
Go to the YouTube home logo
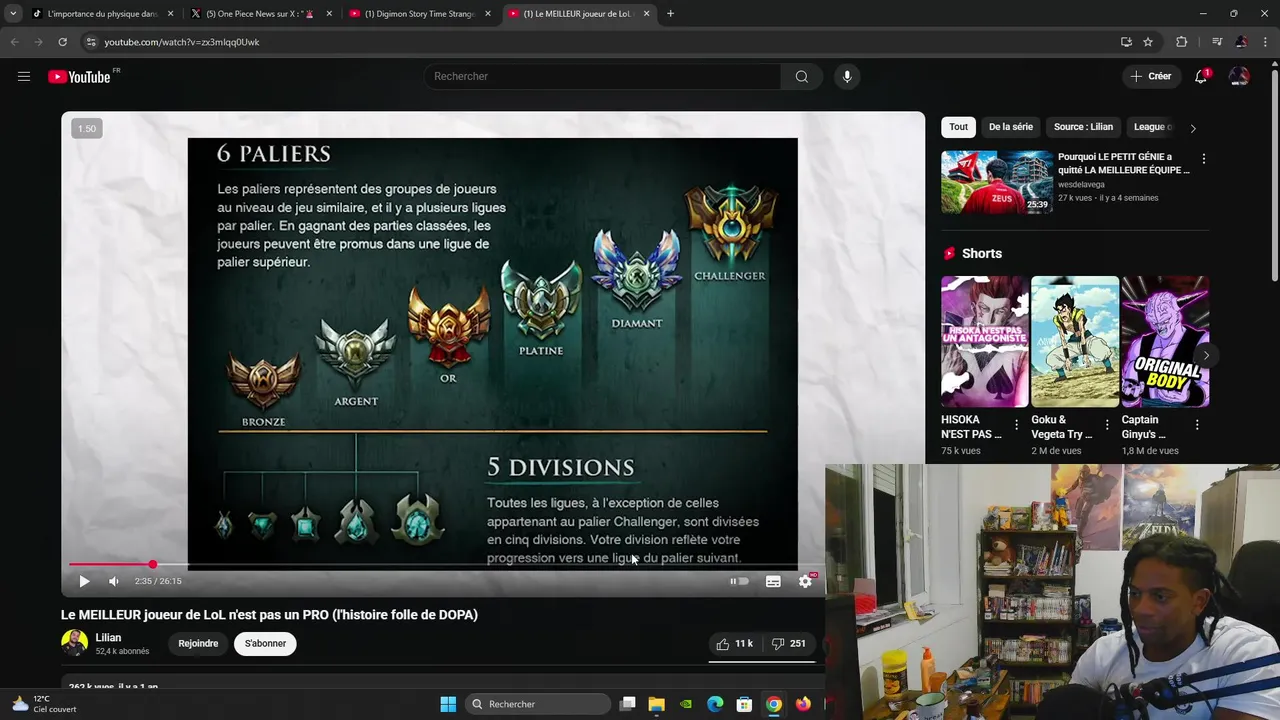click(x=80, y=77)
